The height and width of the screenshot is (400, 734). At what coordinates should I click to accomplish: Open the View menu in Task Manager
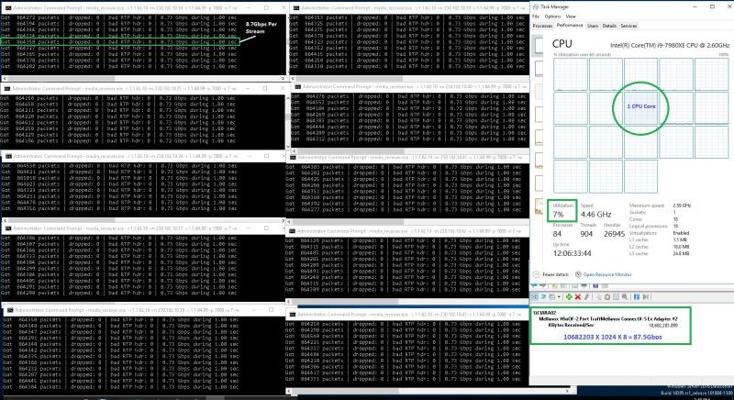click(x=570, y=16)
